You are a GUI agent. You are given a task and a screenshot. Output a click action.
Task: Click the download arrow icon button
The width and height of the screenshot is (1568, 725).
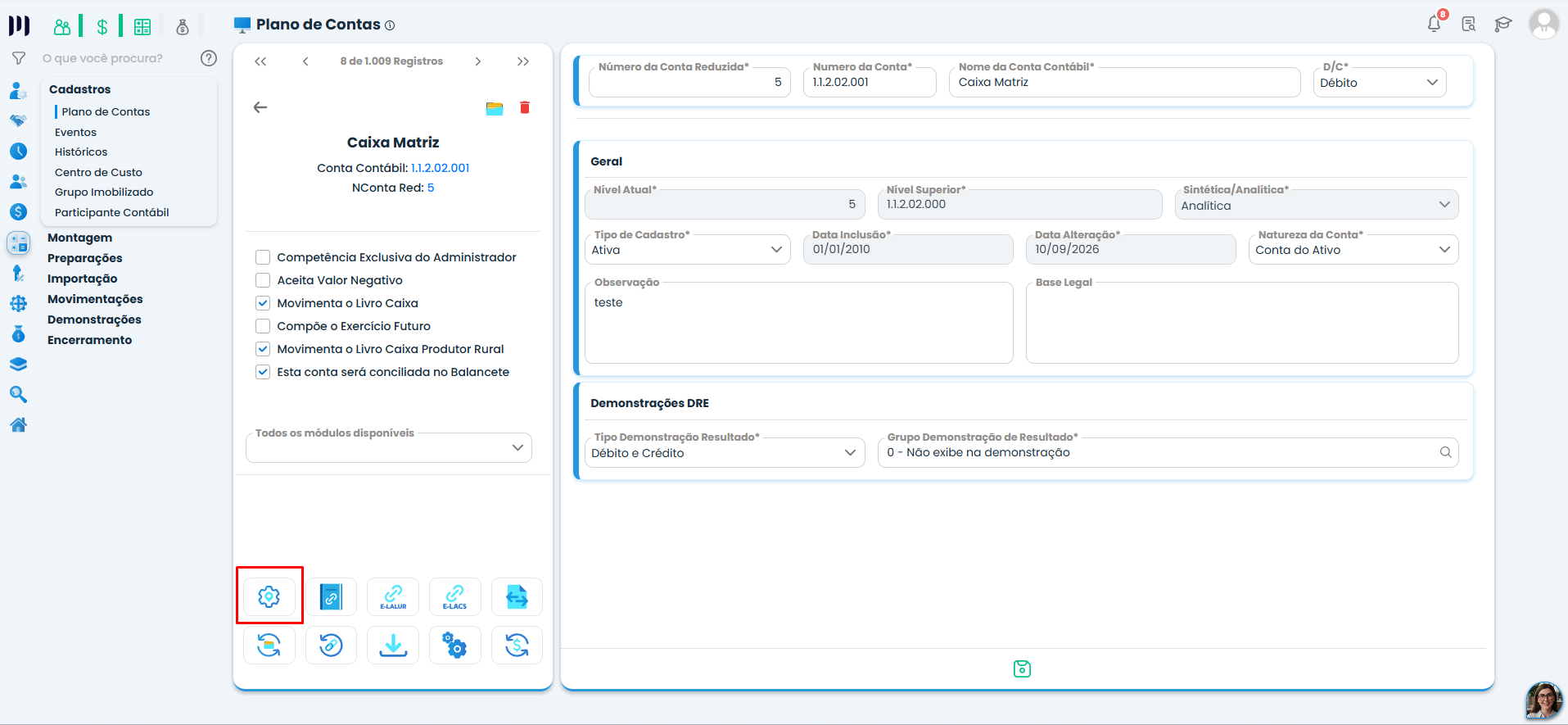[x=393, y=645]
